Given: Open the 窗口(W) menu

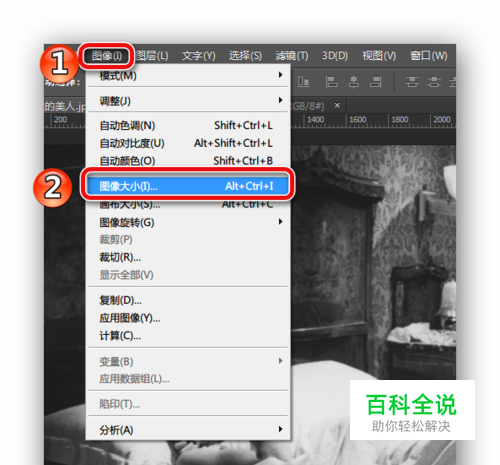Looking at the screenshot, I should coord(429,56).
